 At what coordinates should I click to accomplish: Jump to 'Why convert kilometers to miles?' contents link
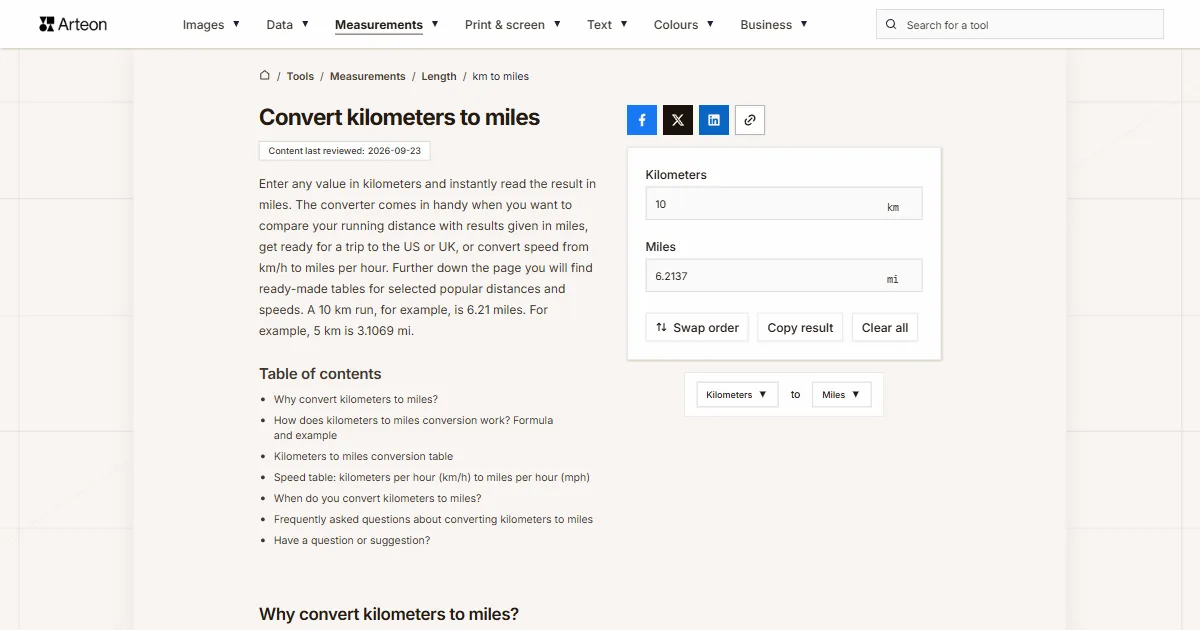[x=356, y=399]
